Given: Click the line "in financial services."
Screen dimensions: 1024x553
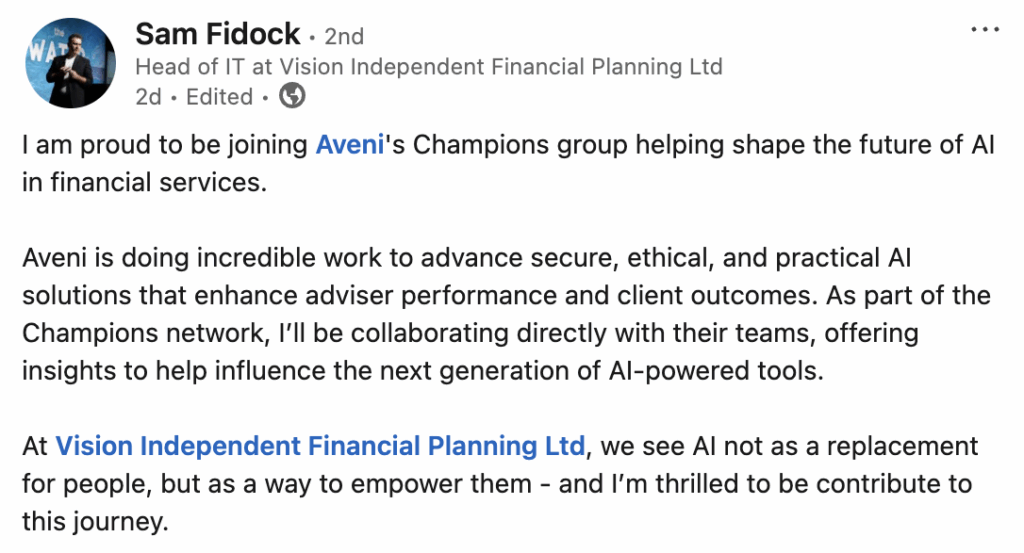Looking at the screenshot, I should pos(124,183).
